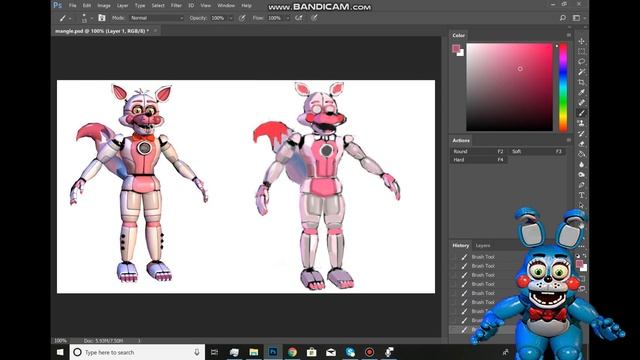Select the Horizontal Type tool

[x=581, y=195]
